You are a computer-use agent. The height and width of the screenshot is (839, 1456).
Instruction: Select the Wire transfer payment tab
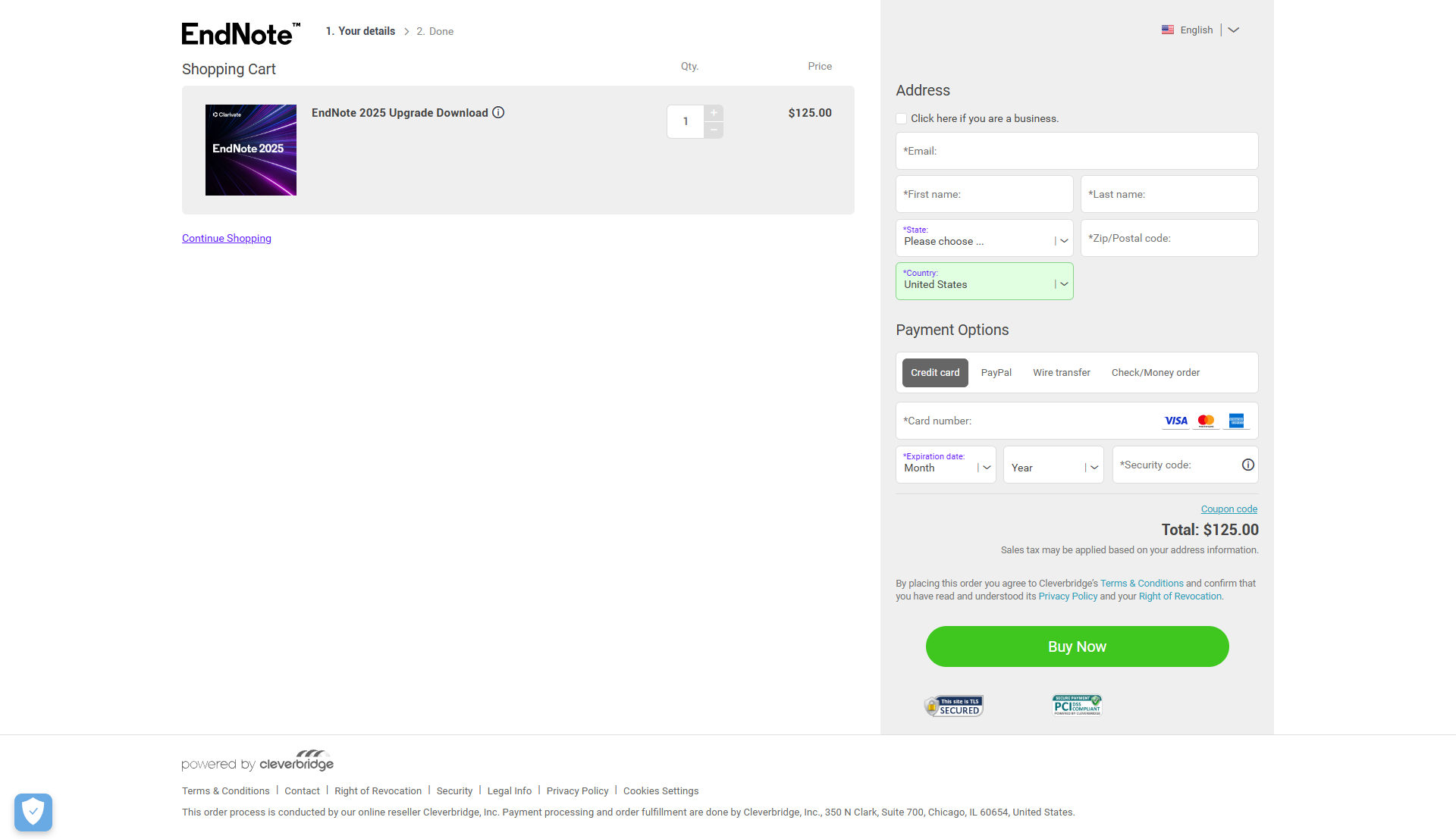1061,373
